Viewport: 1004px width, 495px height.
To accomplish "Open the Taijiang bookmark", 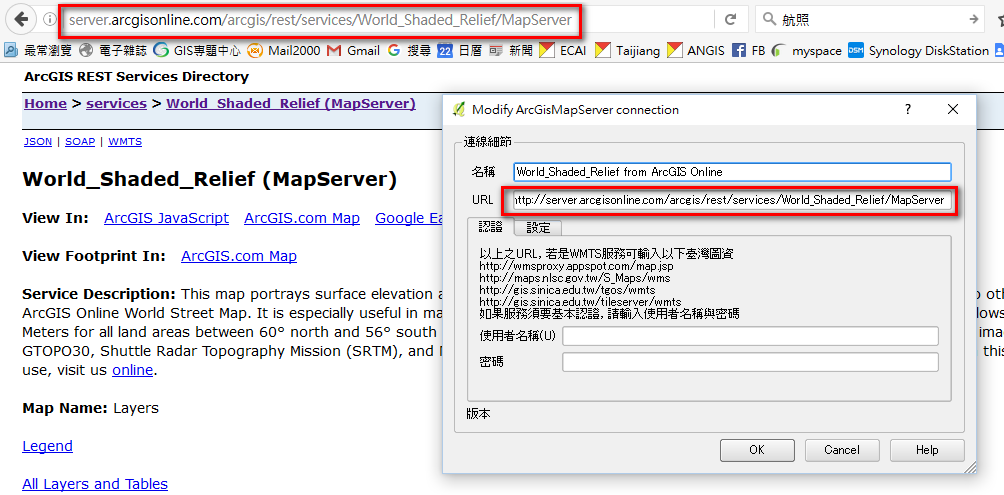I will [x=628, y=50].
